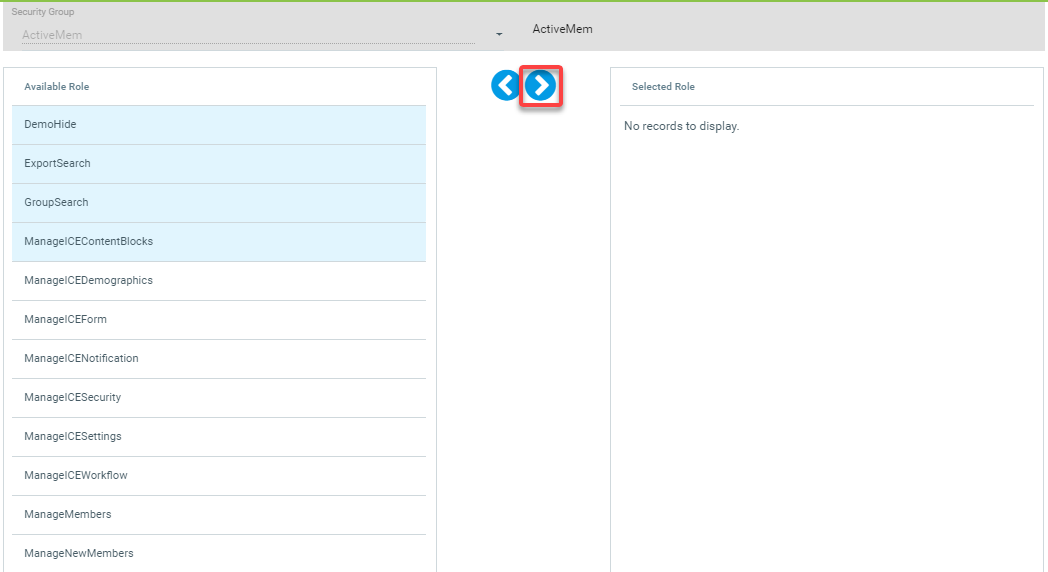The image size is (1048, 572).
Task: Select the GroupSearch role
Action: [218, 203]
